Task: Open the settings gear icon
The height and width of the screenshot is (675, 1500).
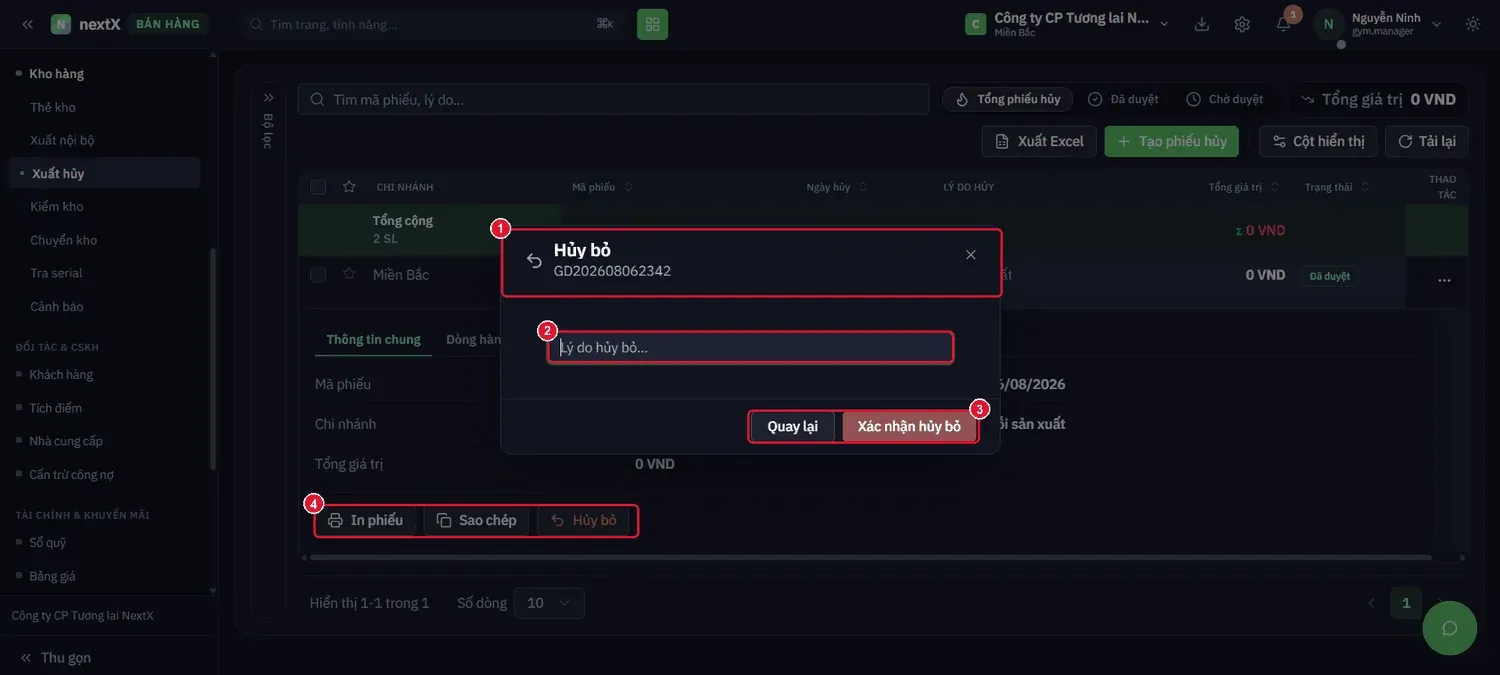Action: 1242,24
